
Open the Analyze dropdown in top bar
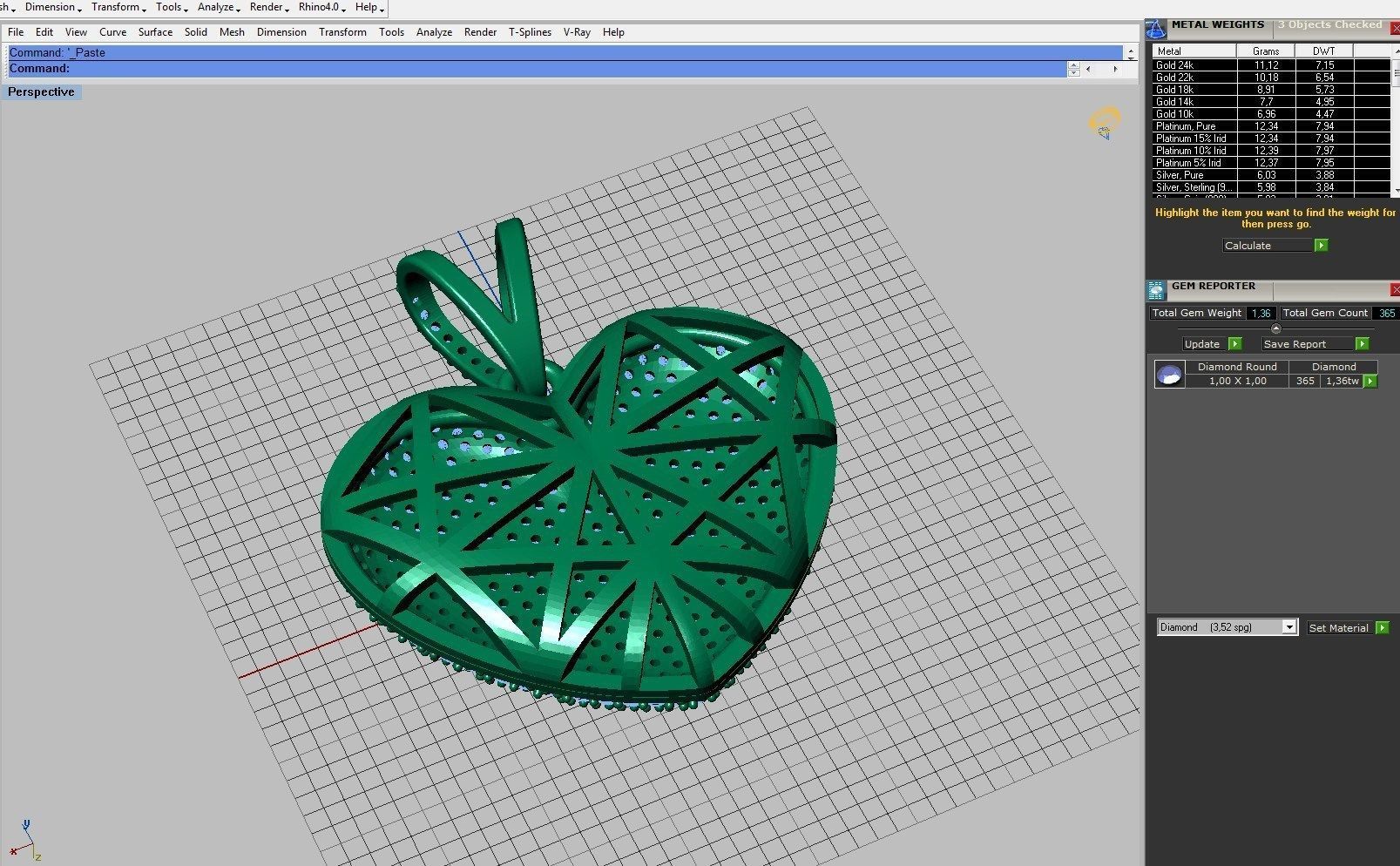click(x=219, y=7)
